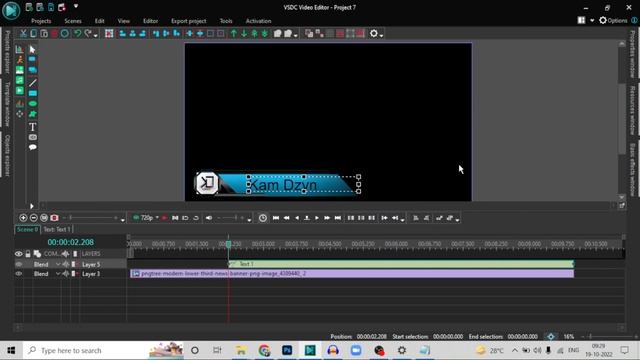Click the Add Audio object icon
640x360 pixels.
(20, 80)
